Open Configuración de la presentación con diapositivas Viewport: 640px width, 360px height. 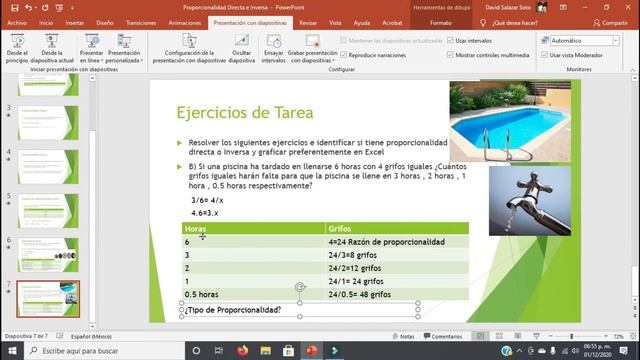tap(189, 49)
